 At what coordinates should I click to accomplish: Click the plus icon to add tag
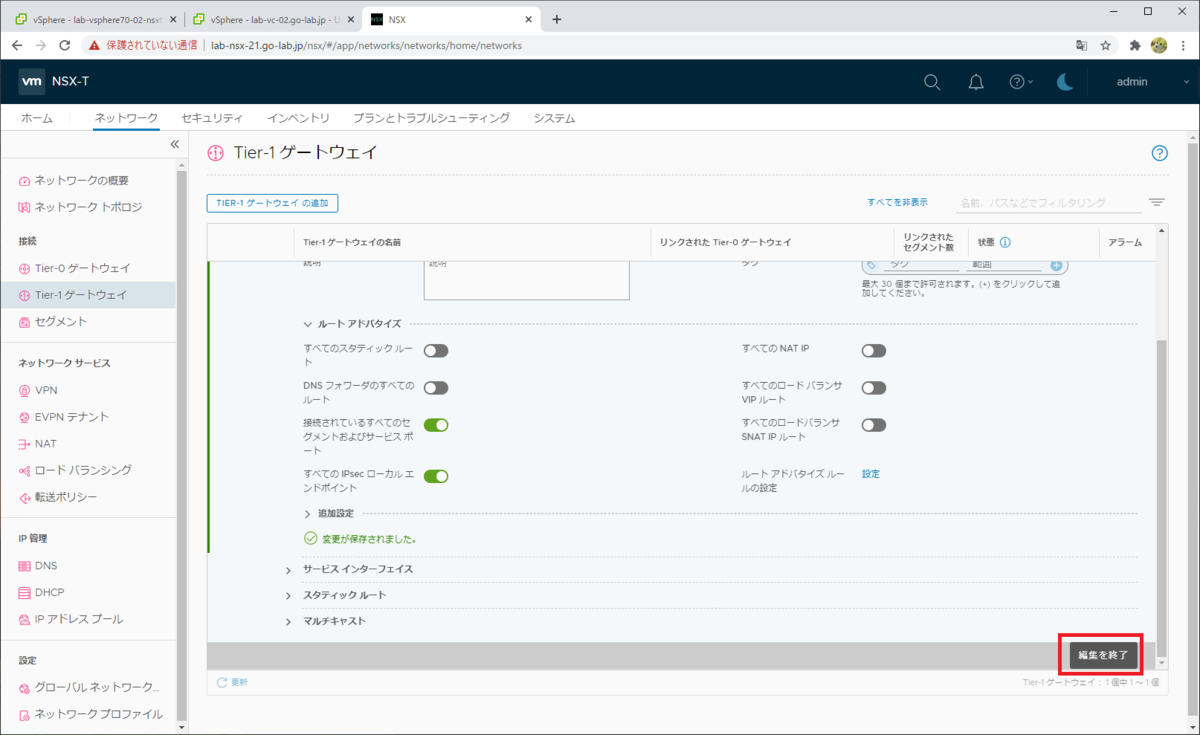pyautogui.click(x=1056, y=265)
